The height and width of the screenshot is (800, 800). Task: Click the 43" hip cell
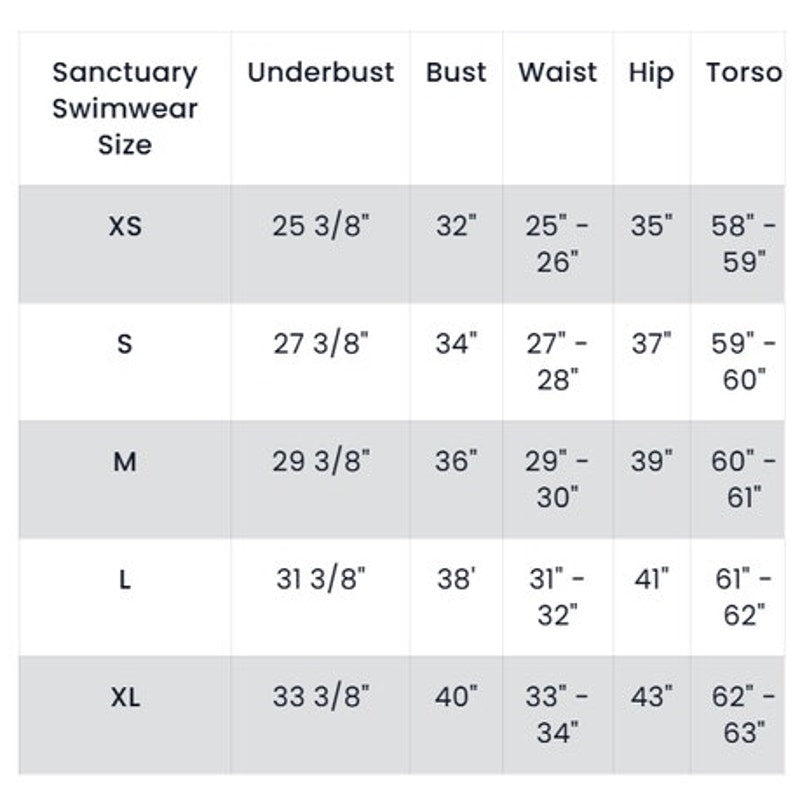651,697
